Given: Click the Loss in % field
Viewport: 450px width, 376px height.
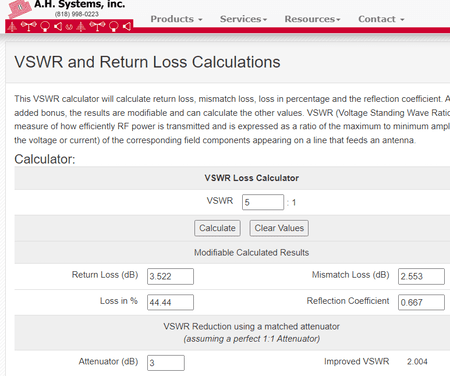Looking at the screenshot, I should point(170,302).
